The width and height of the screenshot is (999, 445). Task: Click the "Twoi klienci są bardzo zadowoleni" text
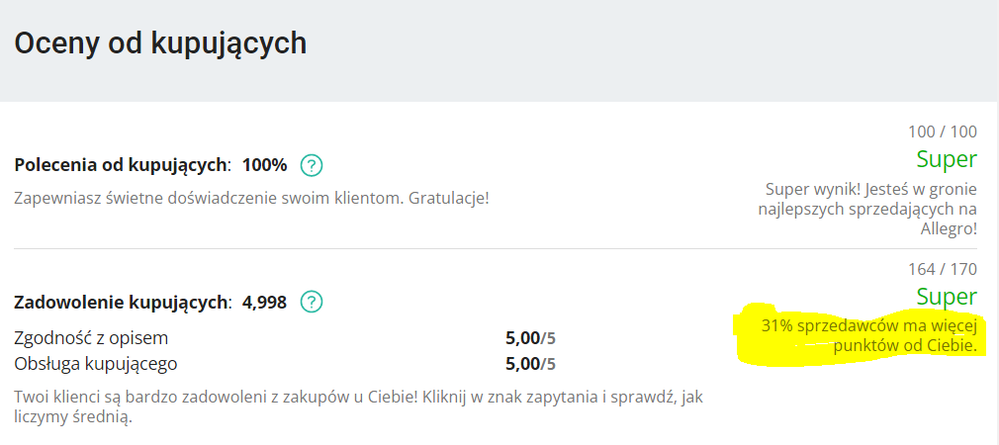pos(350,396)
